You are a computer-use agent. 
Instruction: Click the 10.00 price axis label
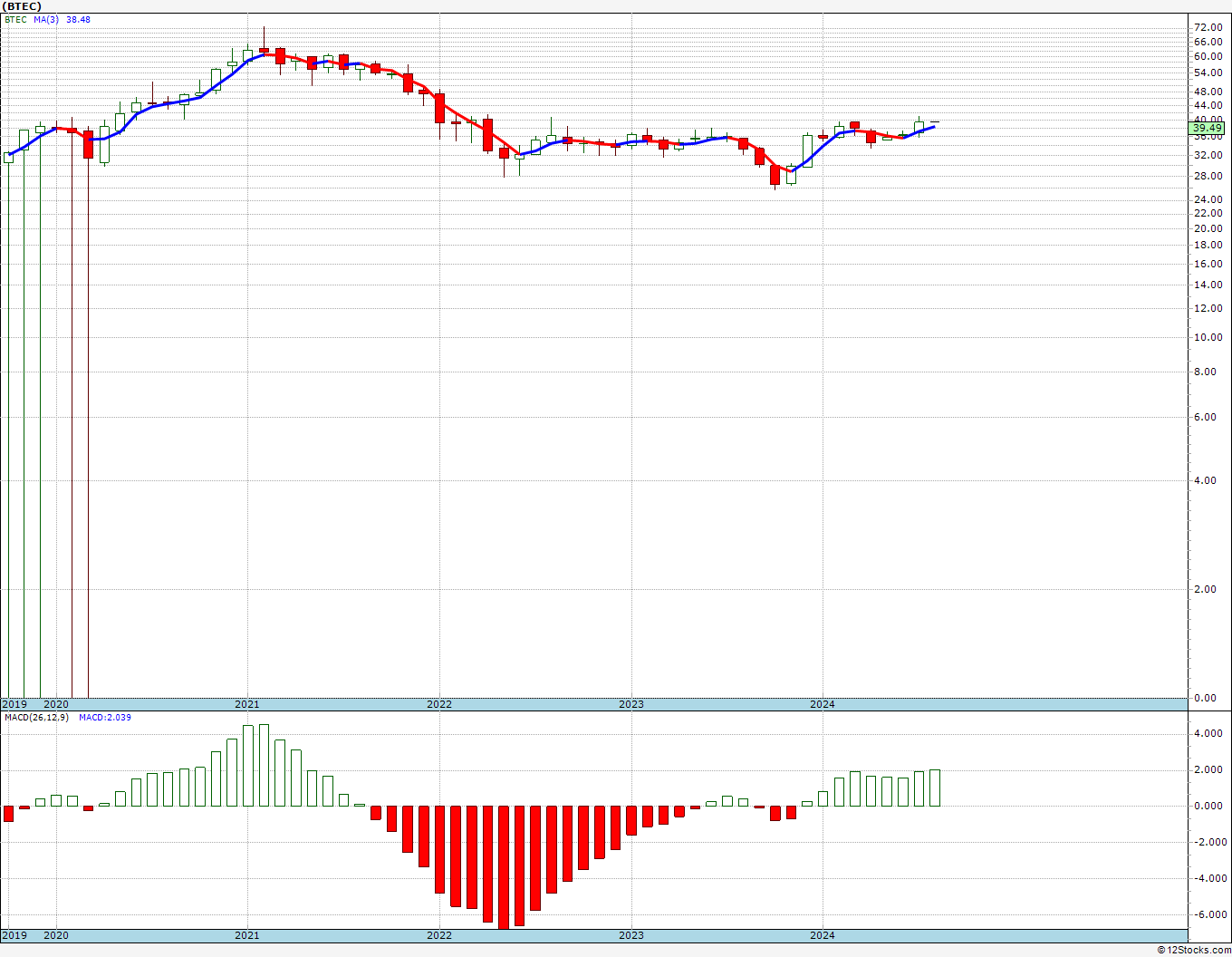click(x=1208, y=337)
